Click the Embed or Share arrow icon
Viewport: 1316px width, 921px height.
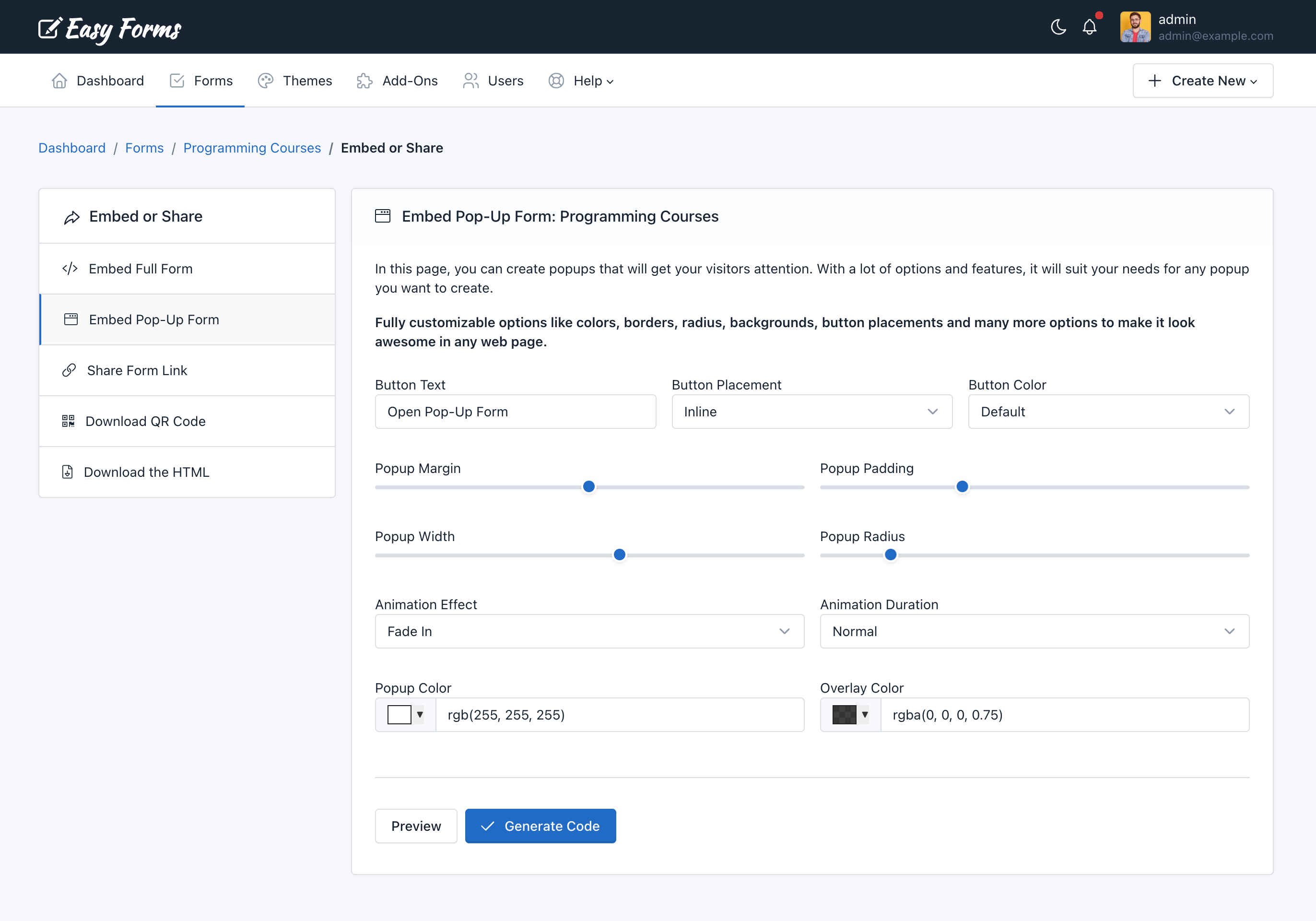click(71, 217)
